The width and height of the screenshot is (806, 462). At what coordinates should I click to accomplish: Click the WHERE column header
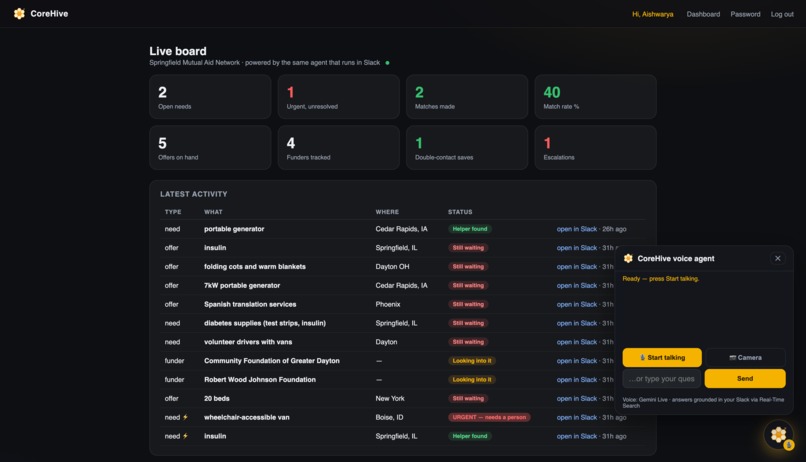coord(387,212)
